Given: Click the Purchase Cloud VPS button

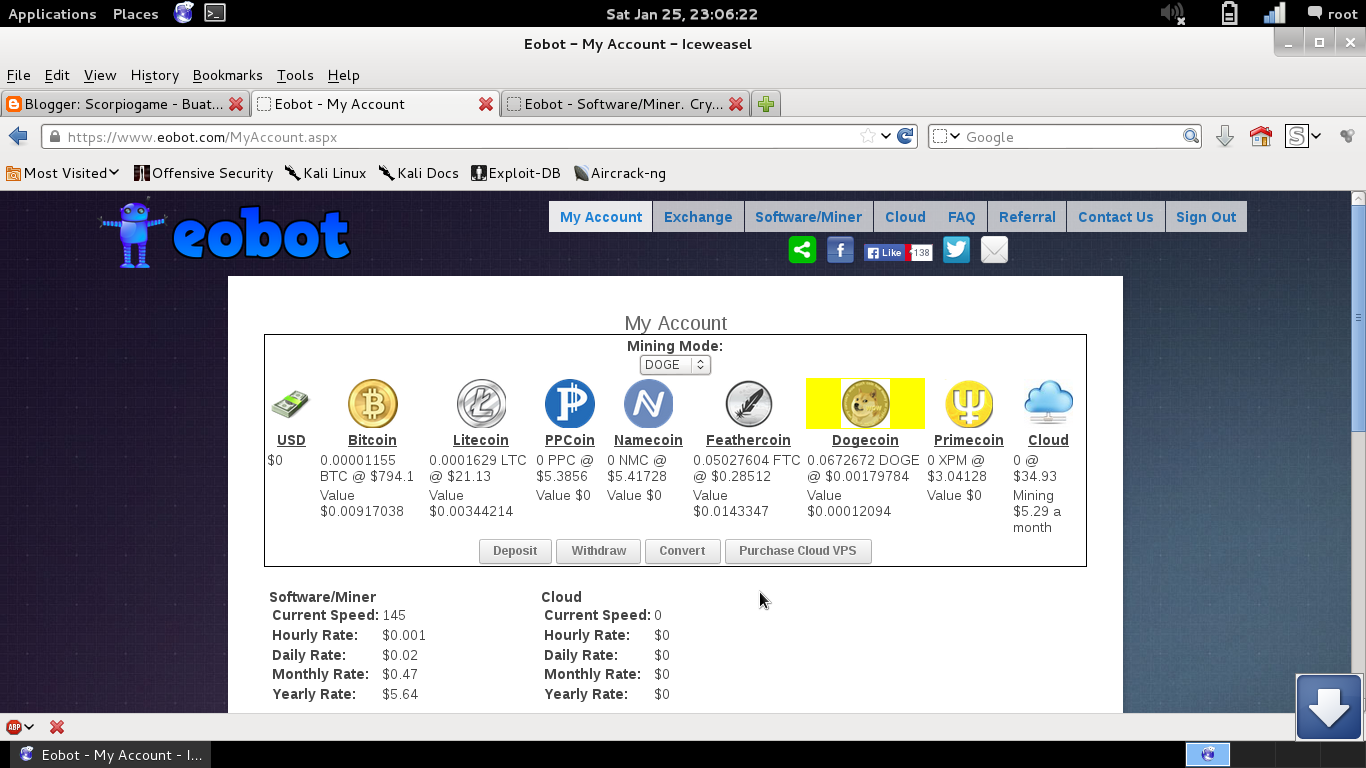Looking at the screenshot, I should 798,551.
